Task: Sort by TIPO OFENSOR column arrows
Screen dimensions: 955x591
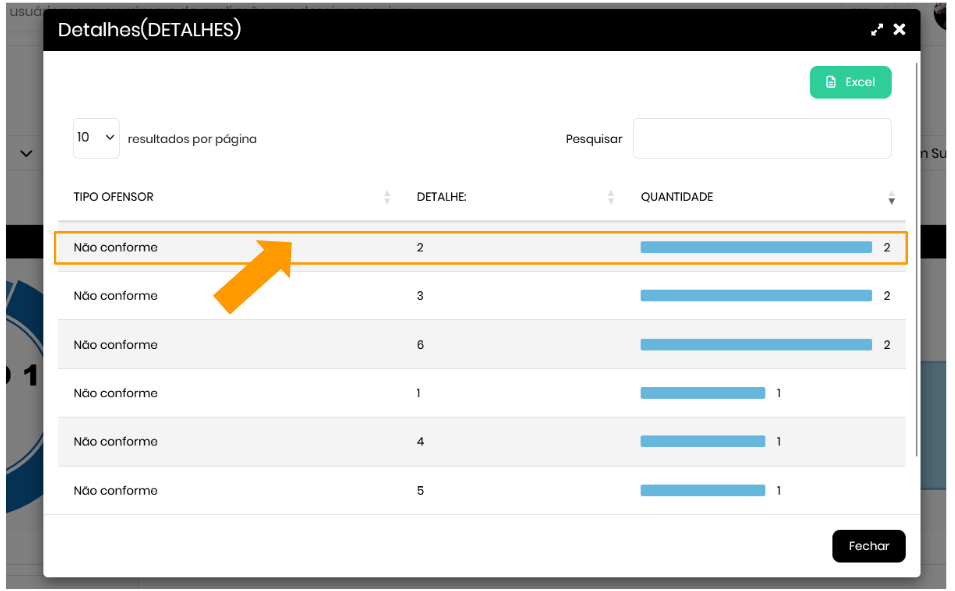Action: click(x=387, y=198)
